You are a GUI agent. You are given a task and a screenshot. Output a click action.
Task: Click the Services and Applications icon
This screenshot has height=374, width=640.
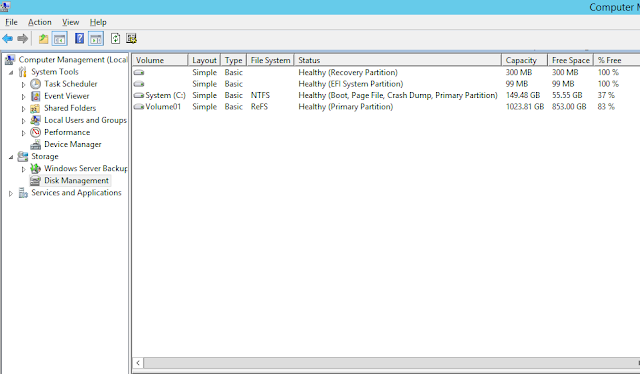pos(23,193)
